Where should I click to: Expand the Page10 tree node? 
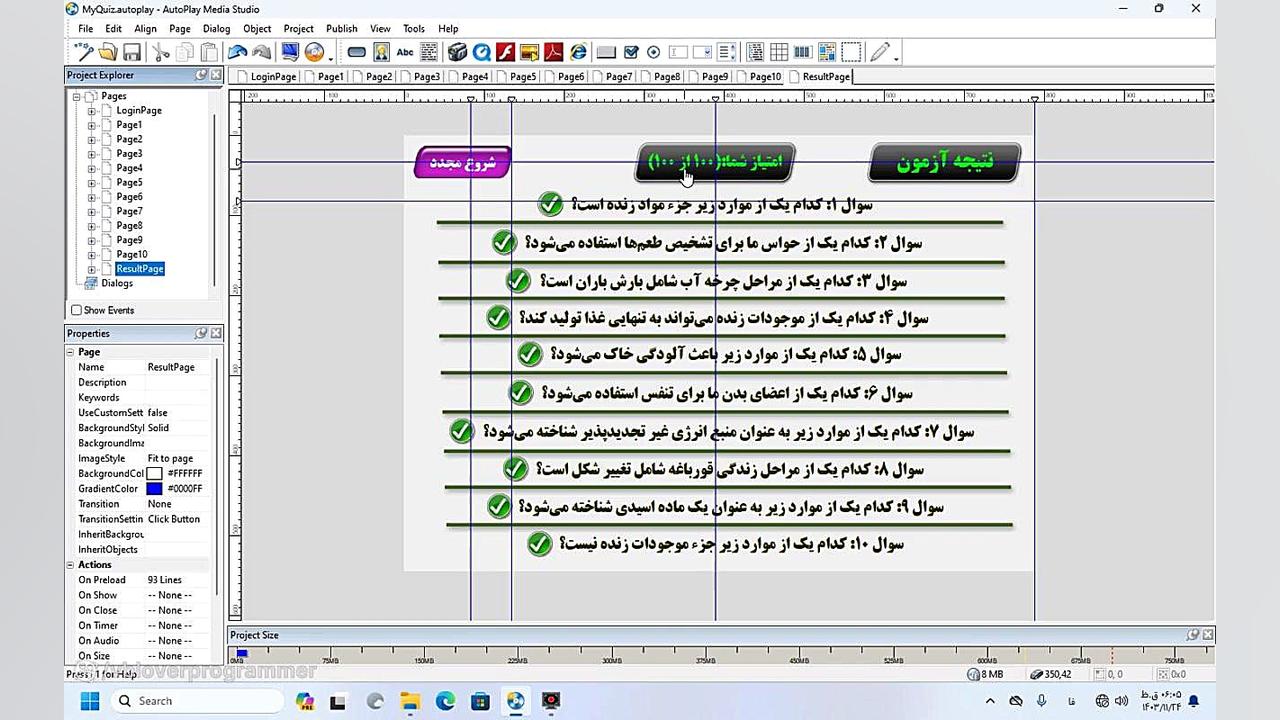(x=91, y=255)
